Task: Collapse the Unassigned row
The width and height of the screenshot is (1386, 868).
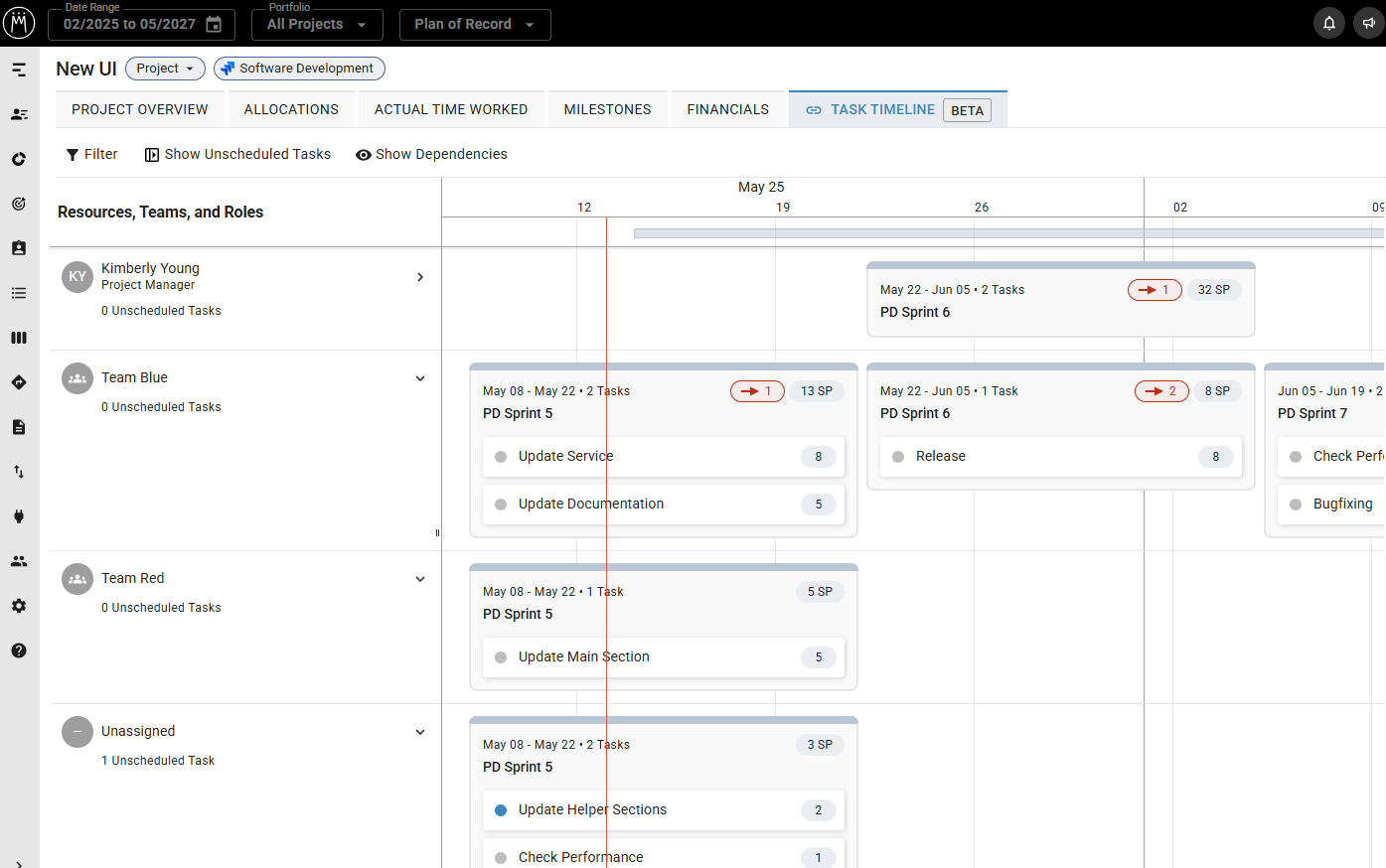Action: coord(420,732)
